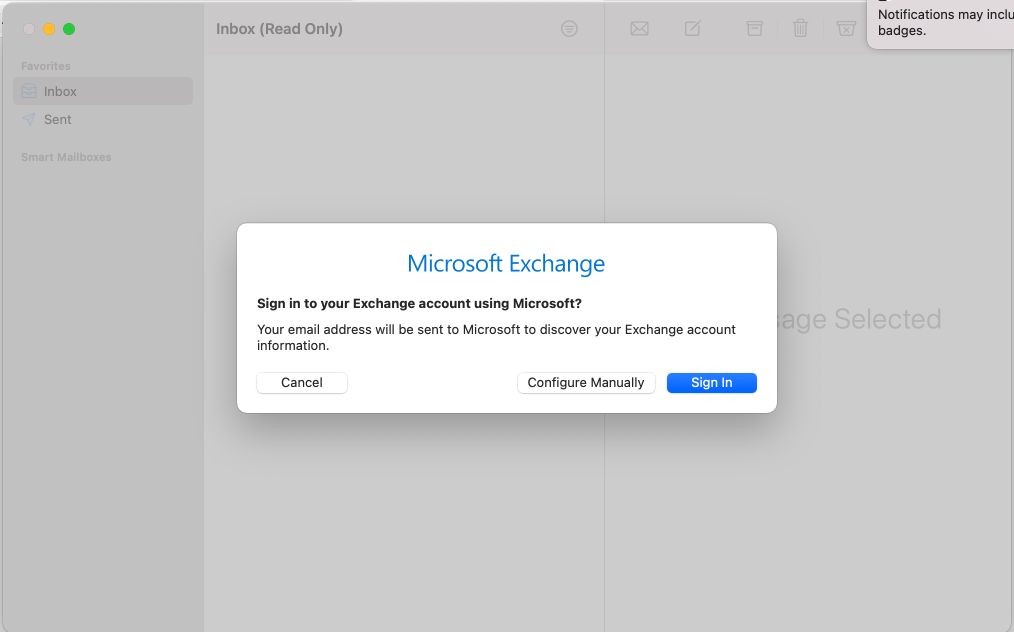Click the Inbox (Read Only) title
The width and height of the screenshot is (1014, 632).
click(279, 28)
